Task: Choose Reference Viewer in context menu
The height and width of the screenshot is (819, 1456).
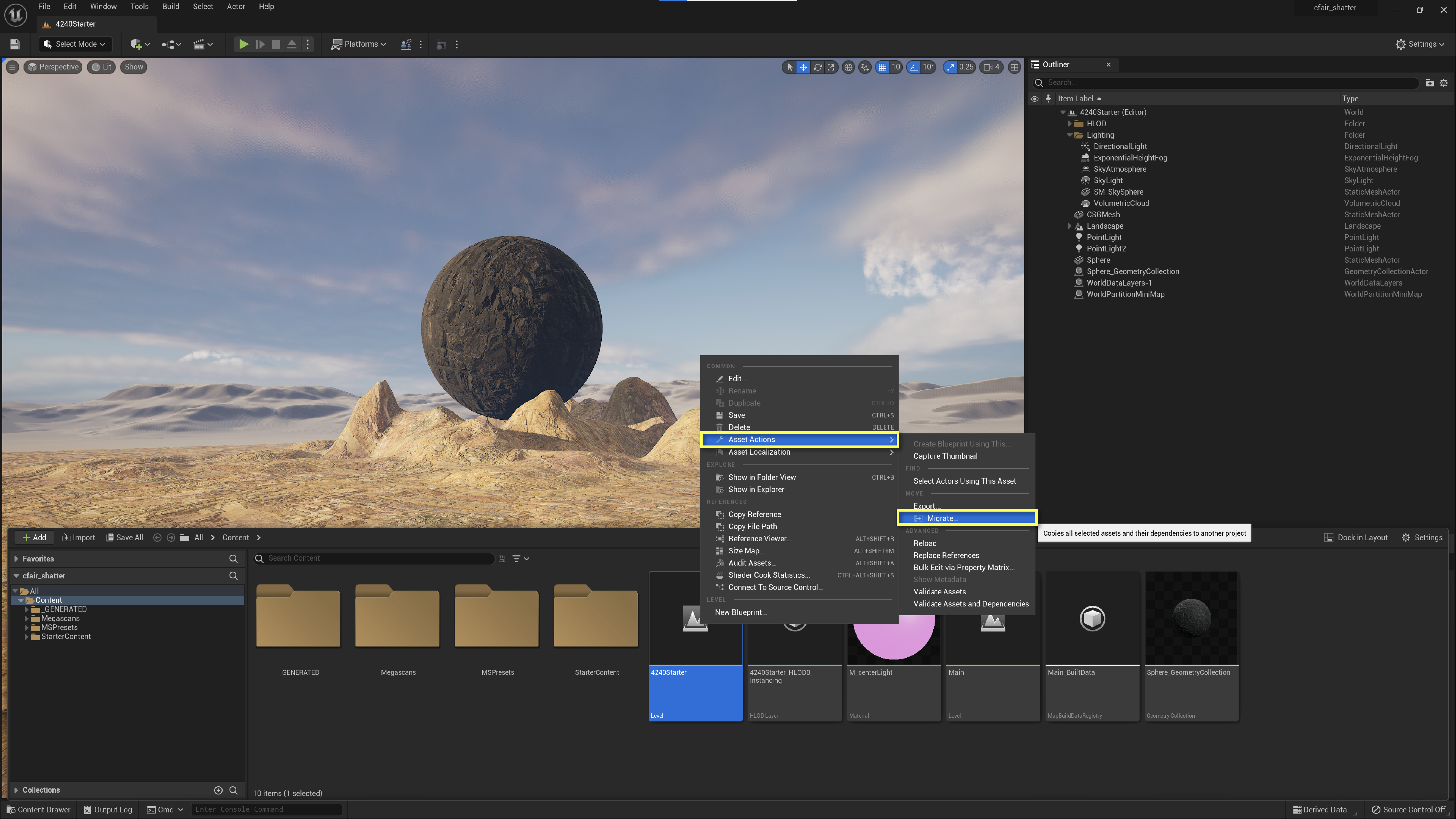Action: tap(799, 539)
